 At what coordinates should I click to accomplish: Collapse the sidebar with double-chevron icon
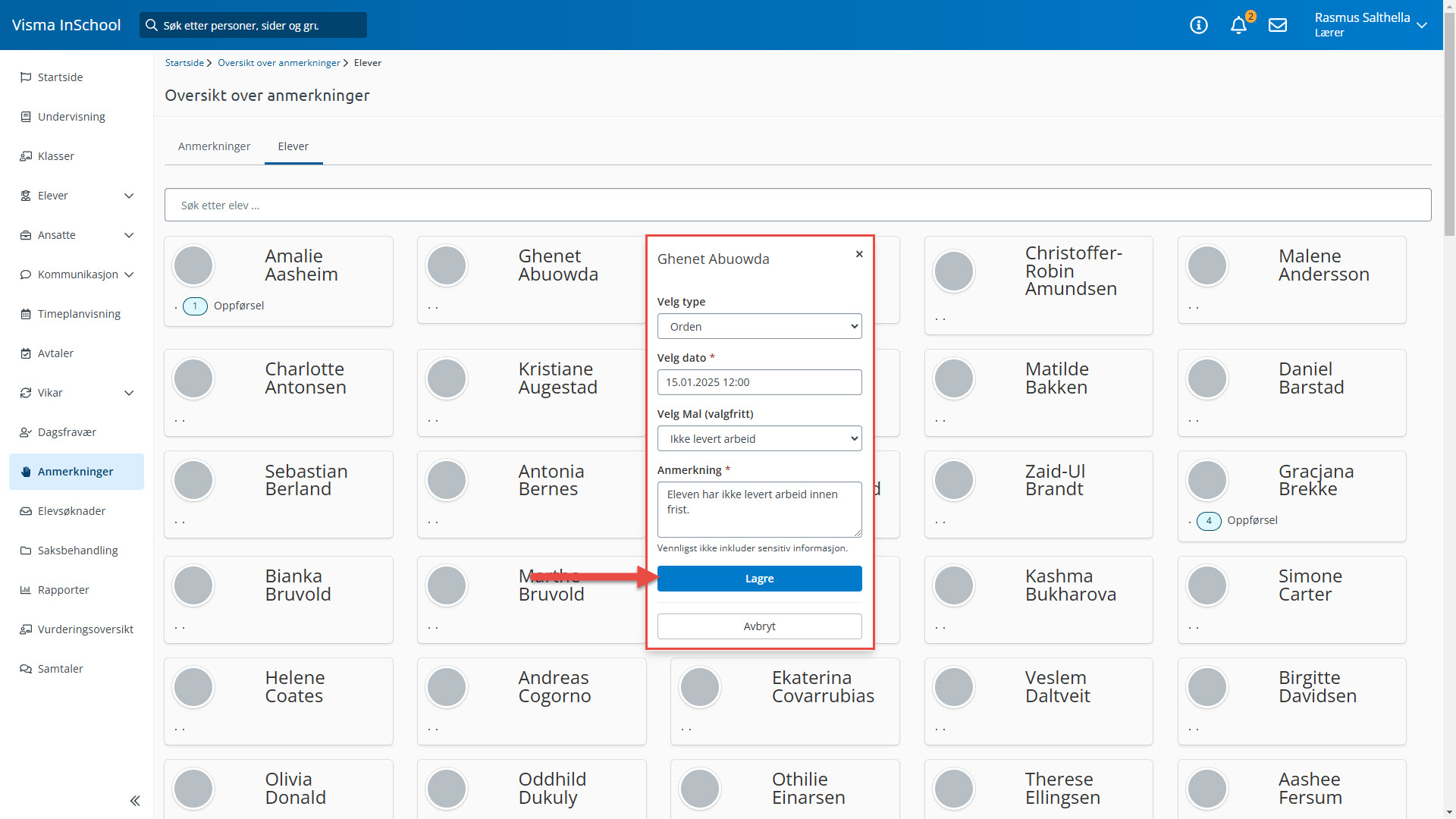135,801
